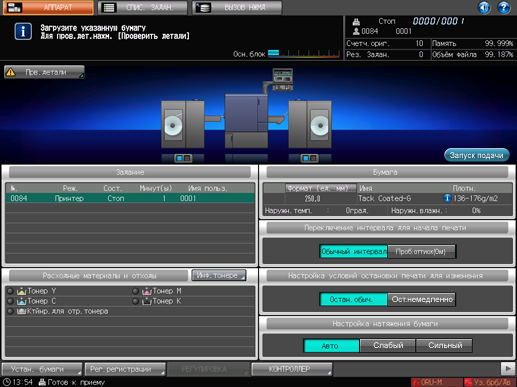
Task: Click the right unit status indicator below winder
Action: [309, 158]
